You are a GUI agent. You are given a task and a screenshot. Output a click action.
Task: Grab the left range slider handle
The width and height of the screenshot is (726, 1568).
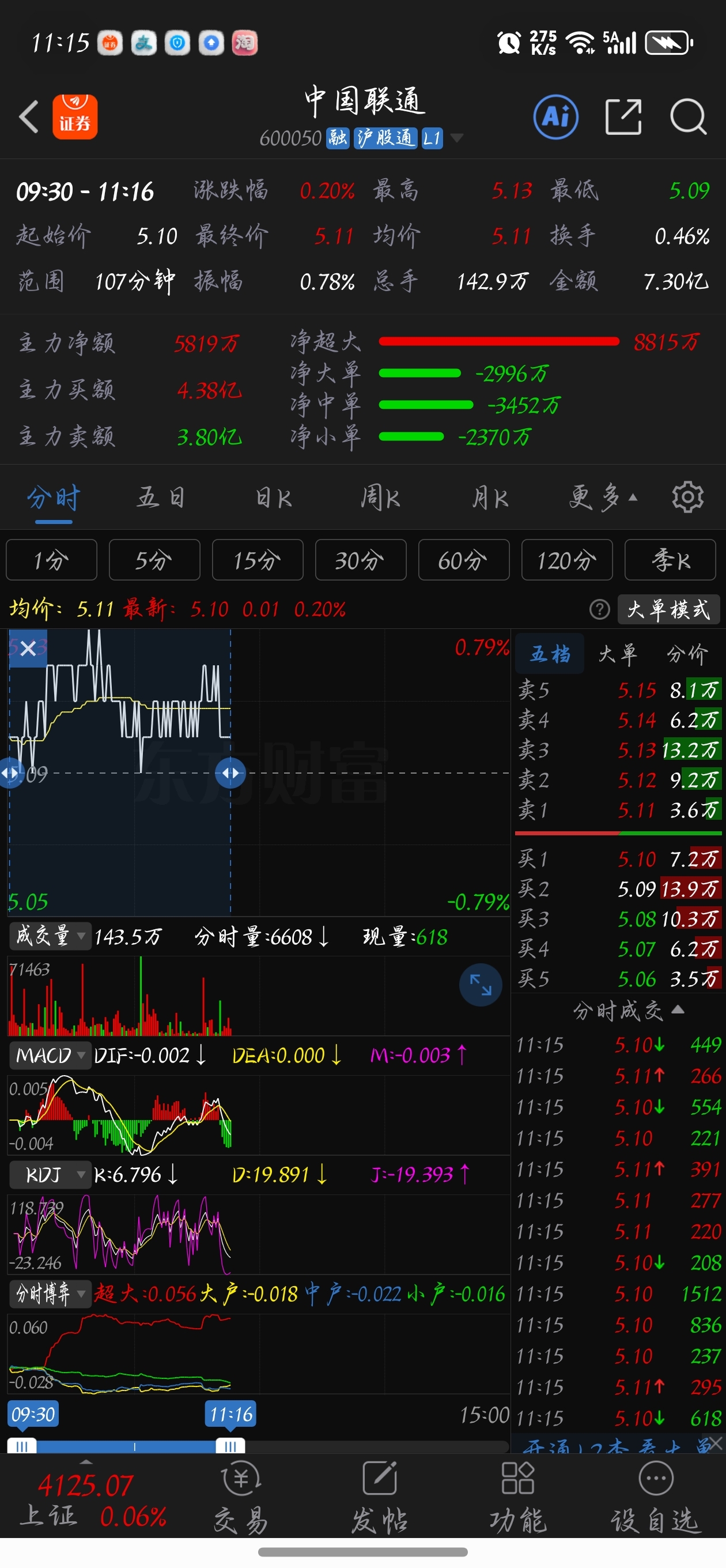point(22,1446)
